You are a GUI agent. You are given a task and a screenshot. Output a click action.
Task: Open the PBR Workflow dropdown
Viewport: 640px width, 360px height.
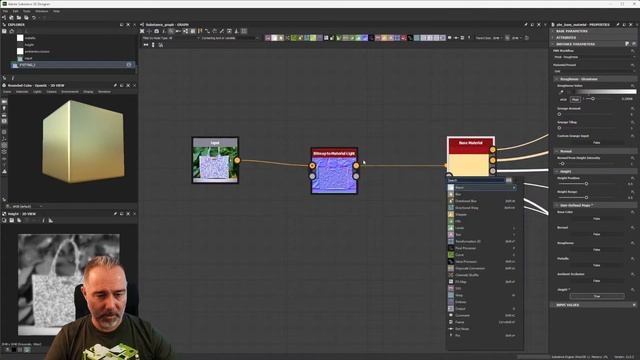click(594, 57)
